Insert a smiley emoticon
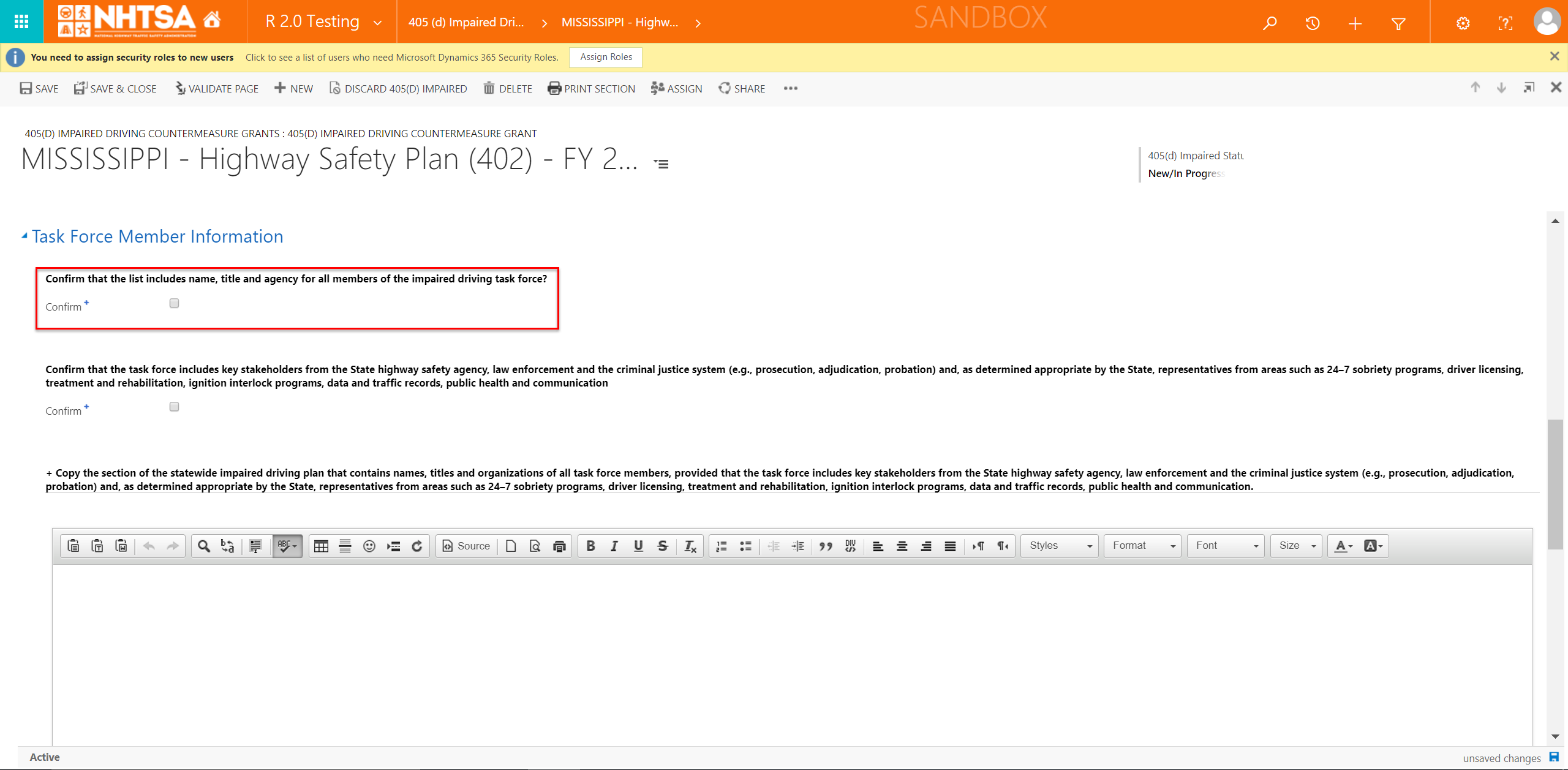 coord(369,546)
